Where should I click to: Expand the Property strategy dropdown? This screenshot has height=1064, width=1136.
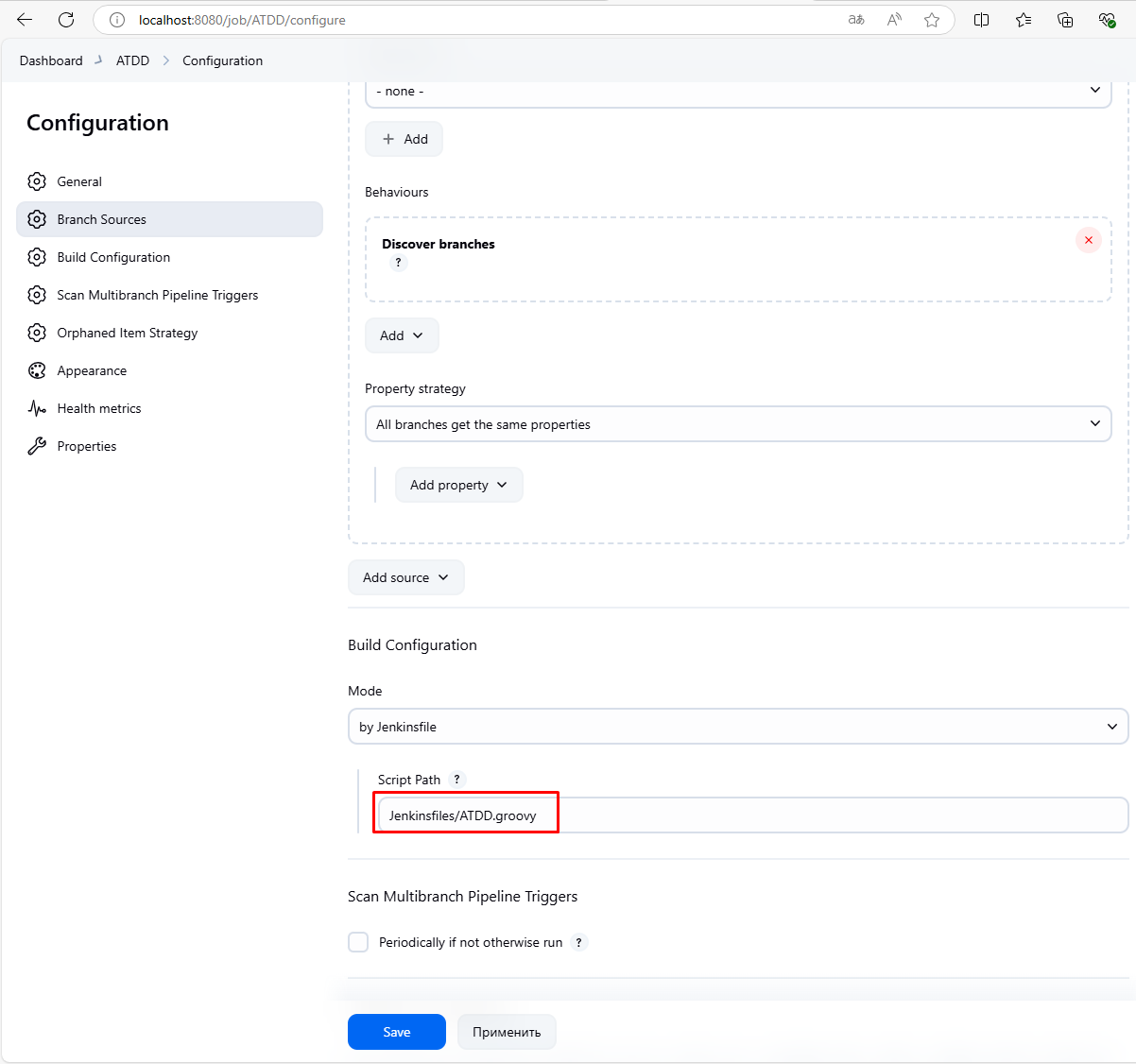pyautogui.click(x=737, y=424)
